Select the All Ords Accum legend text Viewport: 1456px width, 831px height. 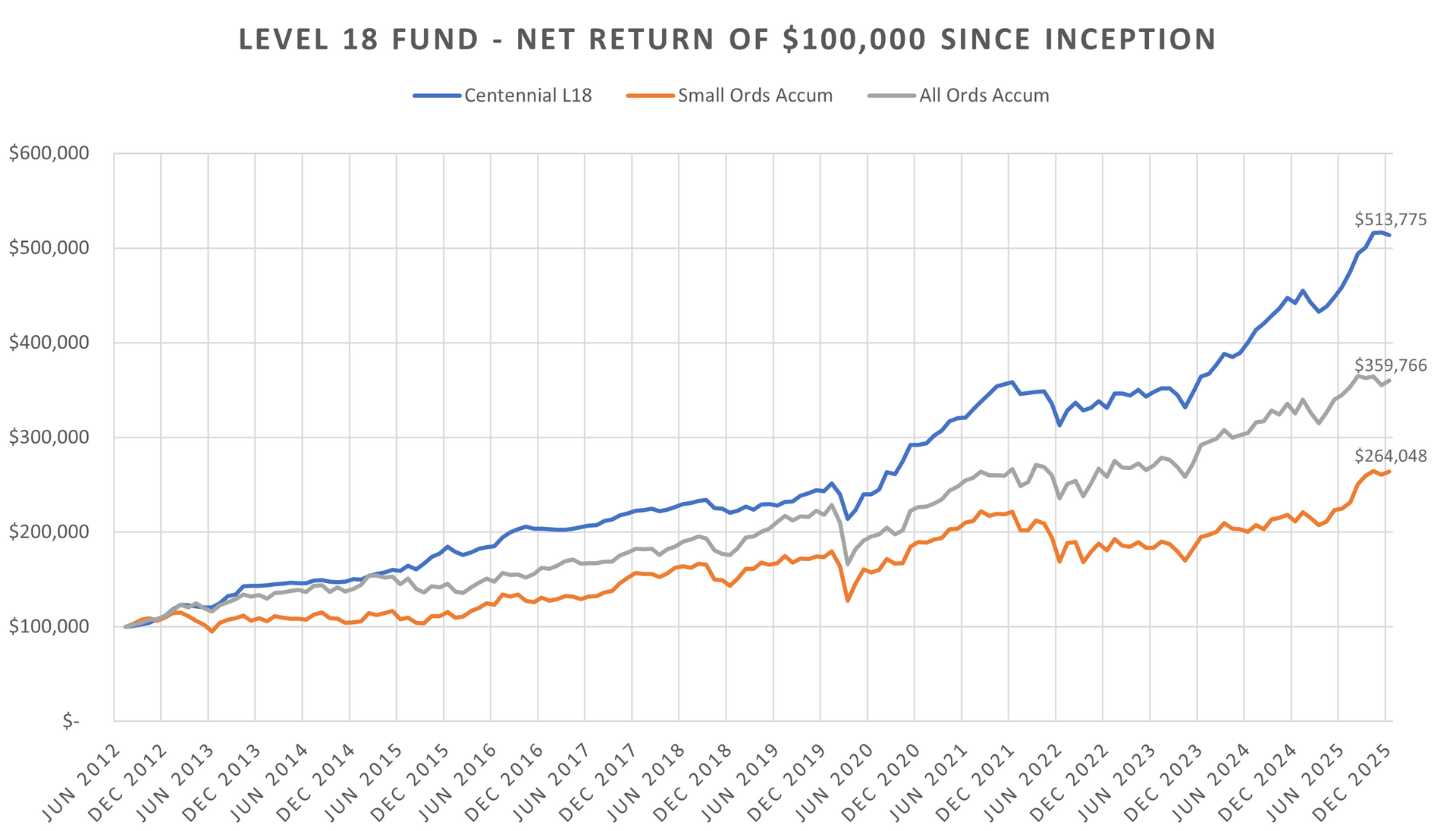pos(984,96)
